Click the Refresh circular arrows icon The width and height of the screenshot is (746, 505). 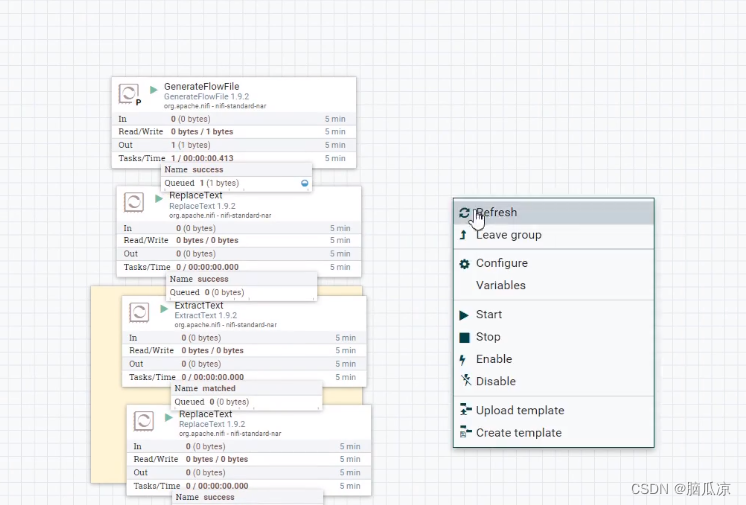[464, 213]
